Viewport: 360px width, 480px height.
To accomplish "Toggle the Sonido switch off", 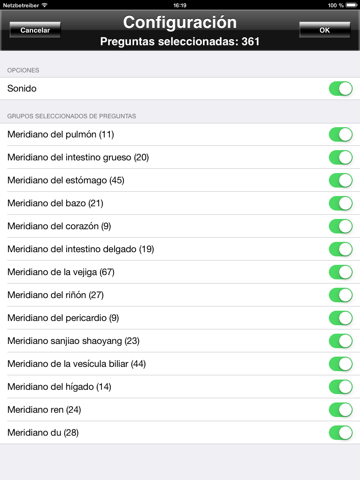I will pyautogui.click(x=341, y=89).
